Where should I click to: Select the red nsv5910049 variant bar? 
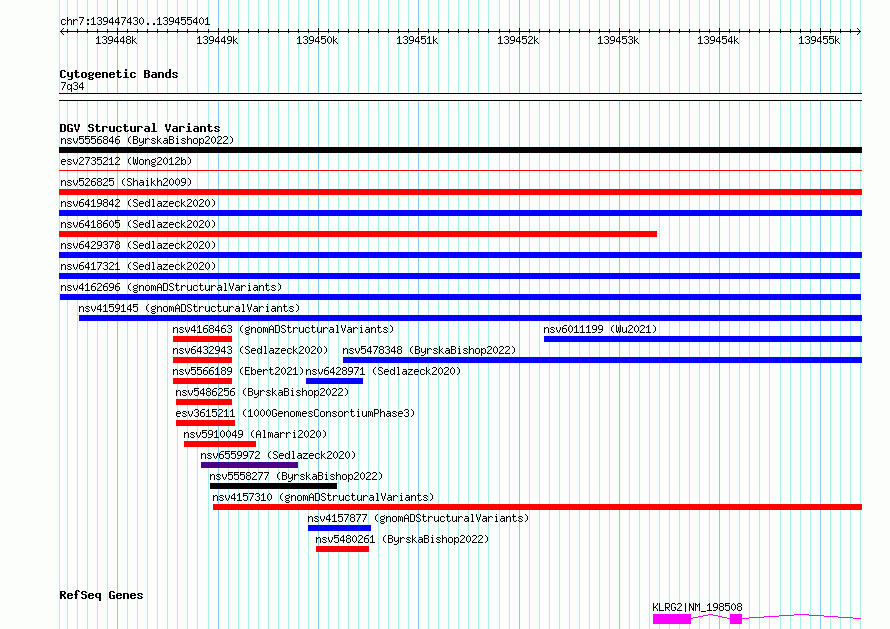point(220,444)
